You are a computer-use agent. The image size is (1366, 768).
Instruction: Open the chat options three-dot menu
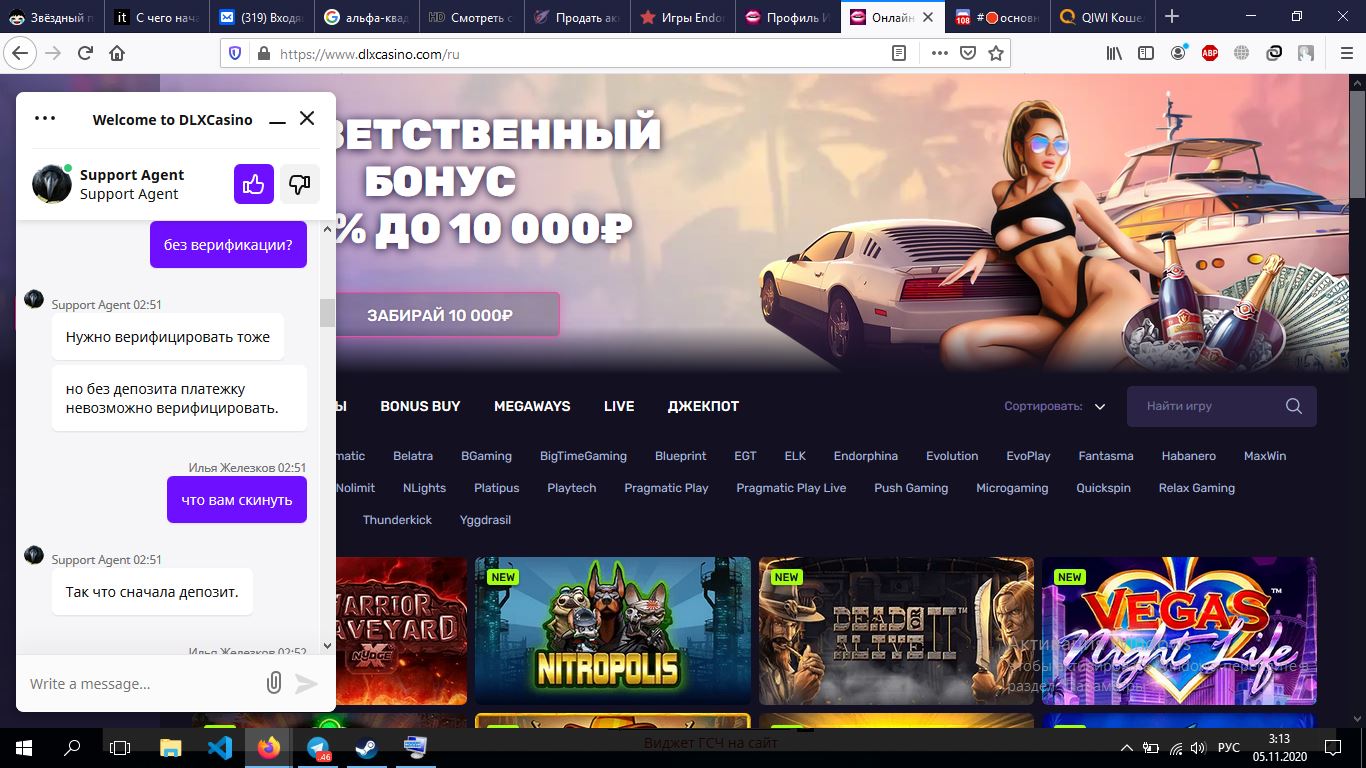pyautogui.click(x=45, y=118)
